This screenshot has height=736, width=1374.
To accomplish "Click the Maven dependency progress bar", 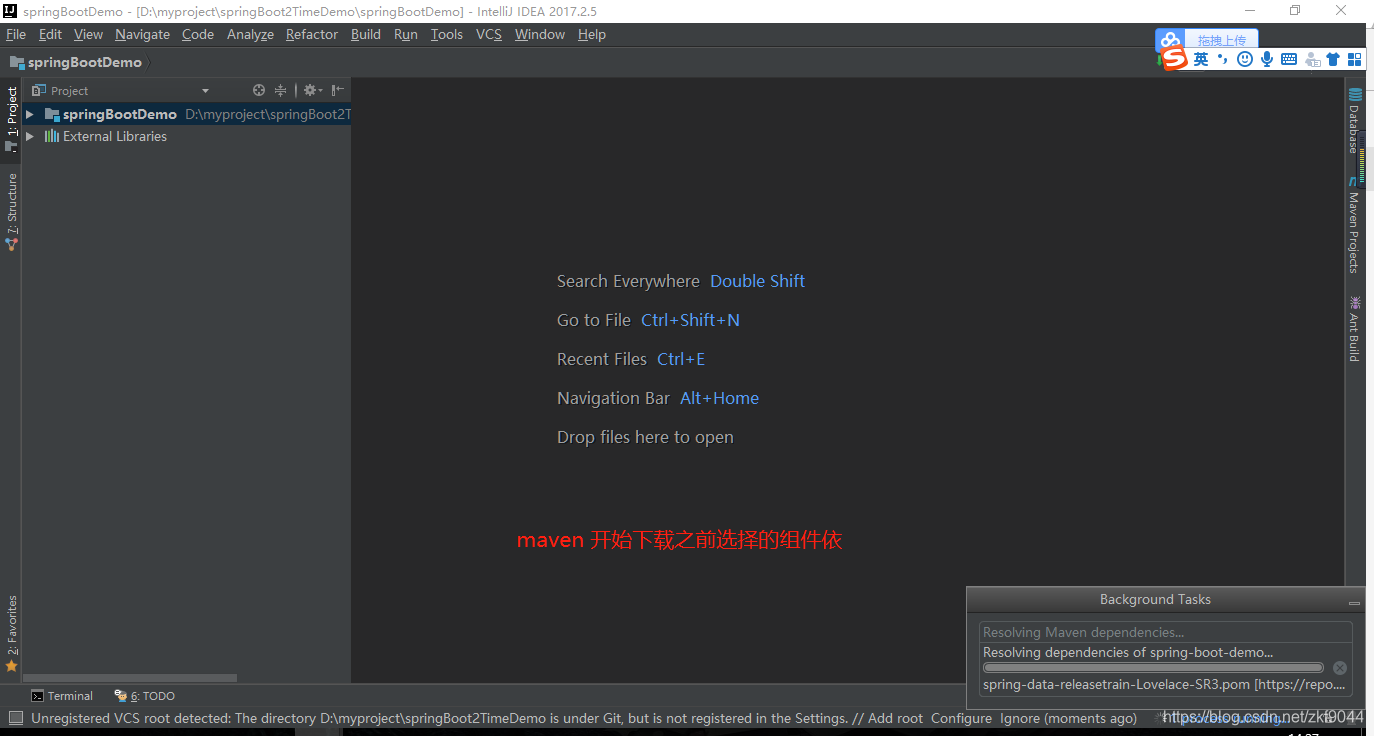I will point(1154,668).
